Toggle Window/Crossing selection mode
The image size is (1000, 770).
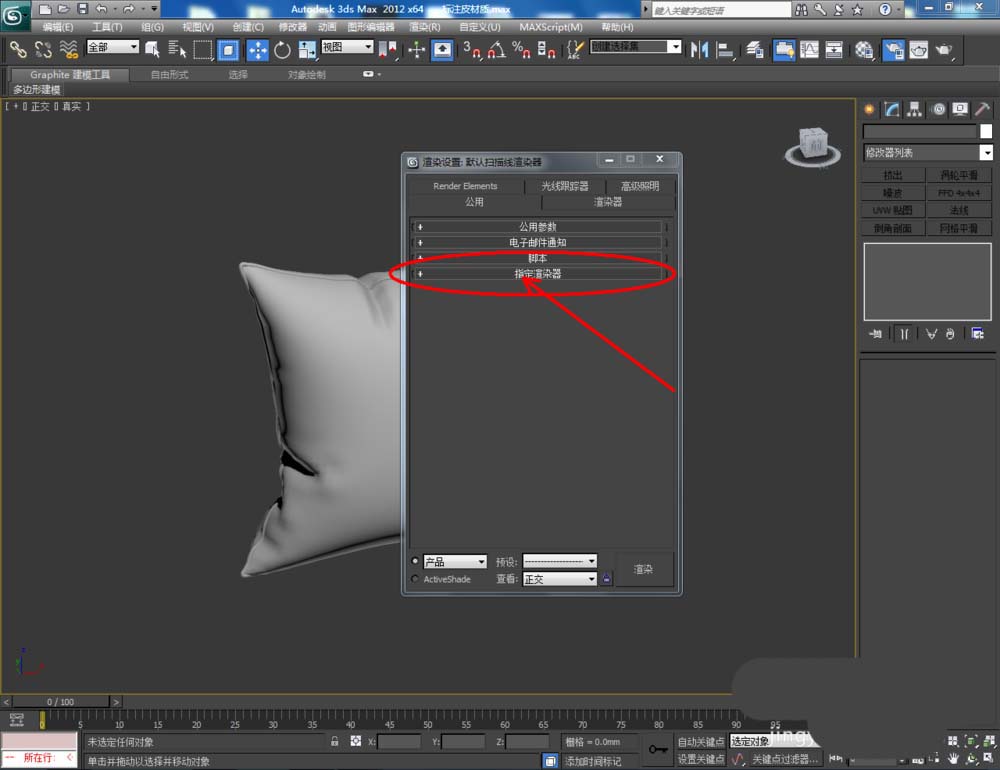(228, 50)
